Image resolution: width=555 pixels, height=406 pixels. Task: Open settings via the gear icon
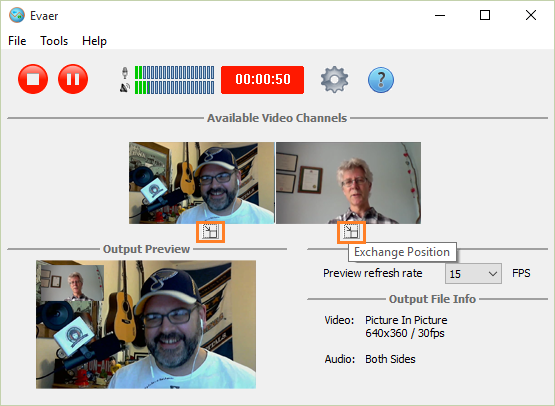click(334, 80)
